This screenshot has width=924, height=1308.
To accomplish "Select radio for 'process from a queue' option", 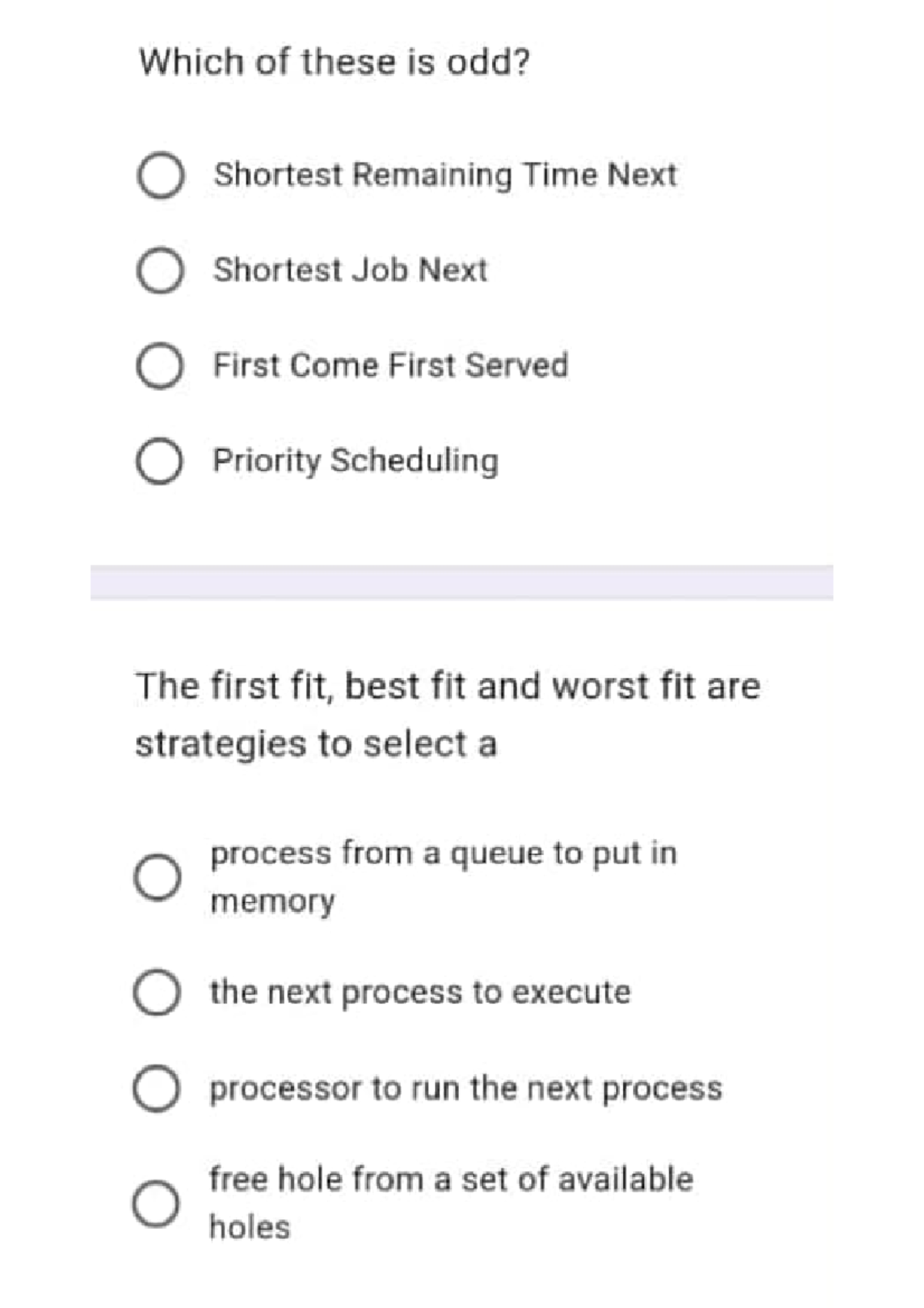I will pos(158,877).
